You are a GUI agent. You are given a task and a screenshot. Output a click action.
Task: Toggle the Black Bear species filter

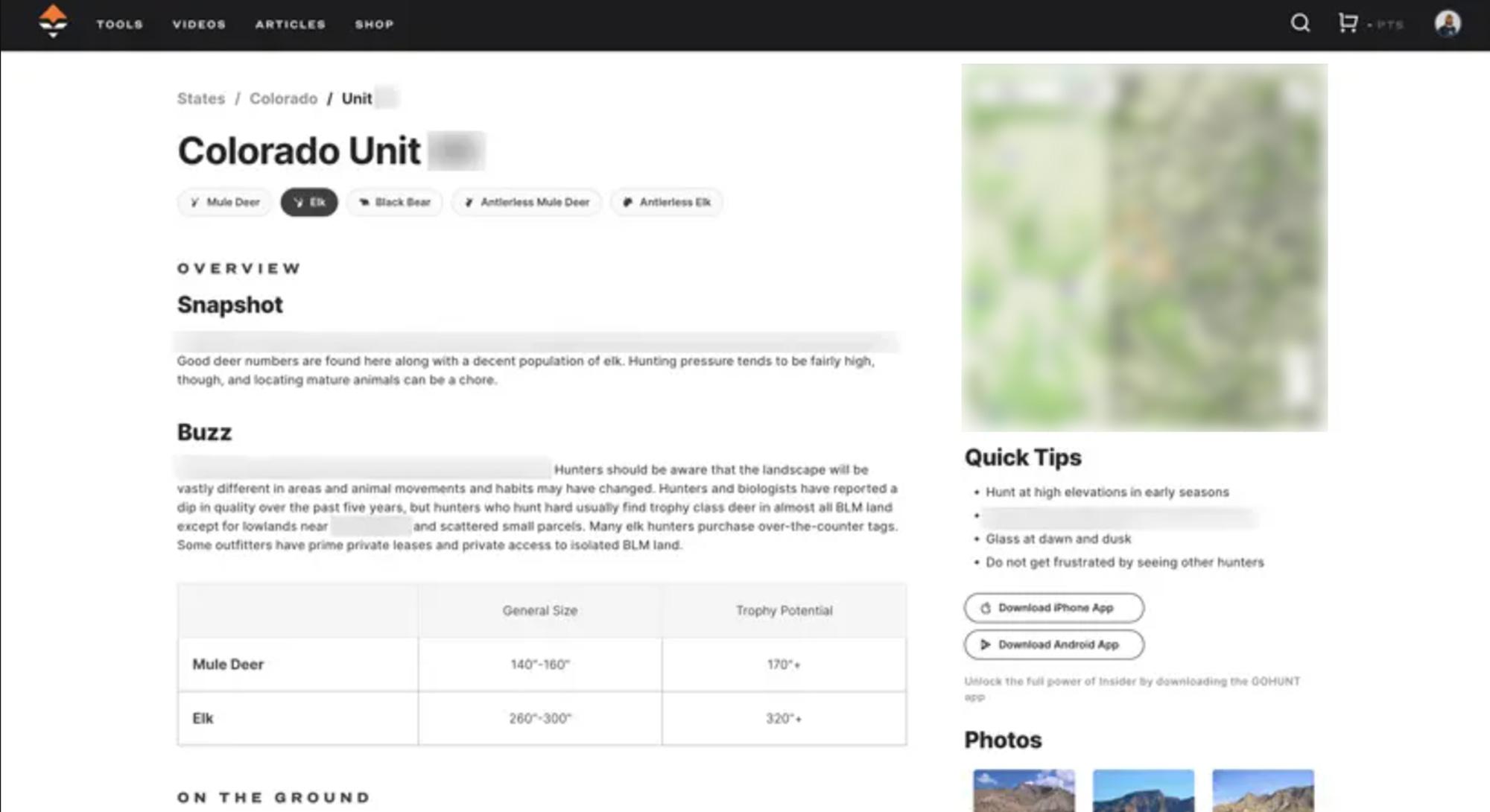(x=394, y=202)
